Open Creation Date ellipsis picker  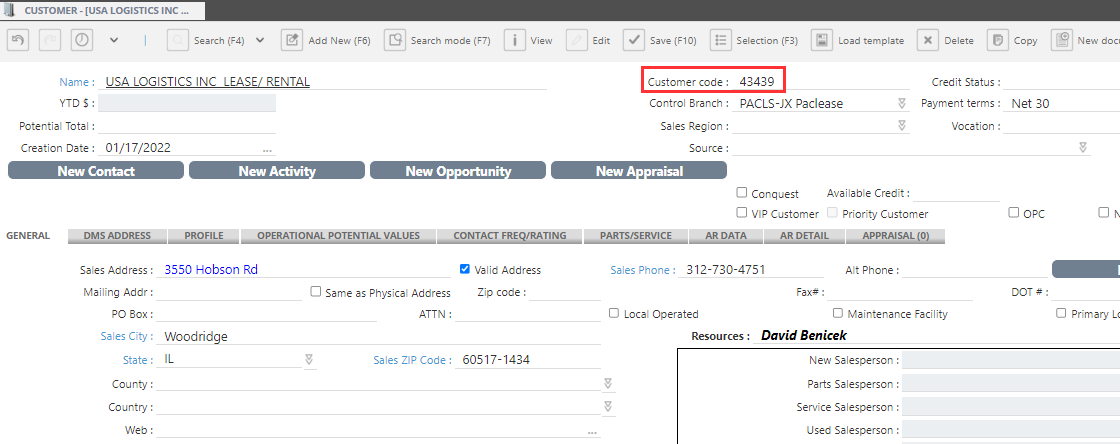(267, 150)
